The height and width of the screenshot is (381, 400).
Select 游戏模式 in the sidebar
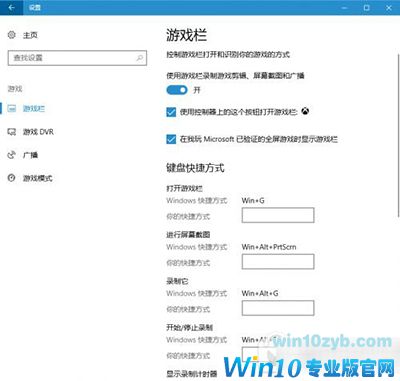[37, 178]
